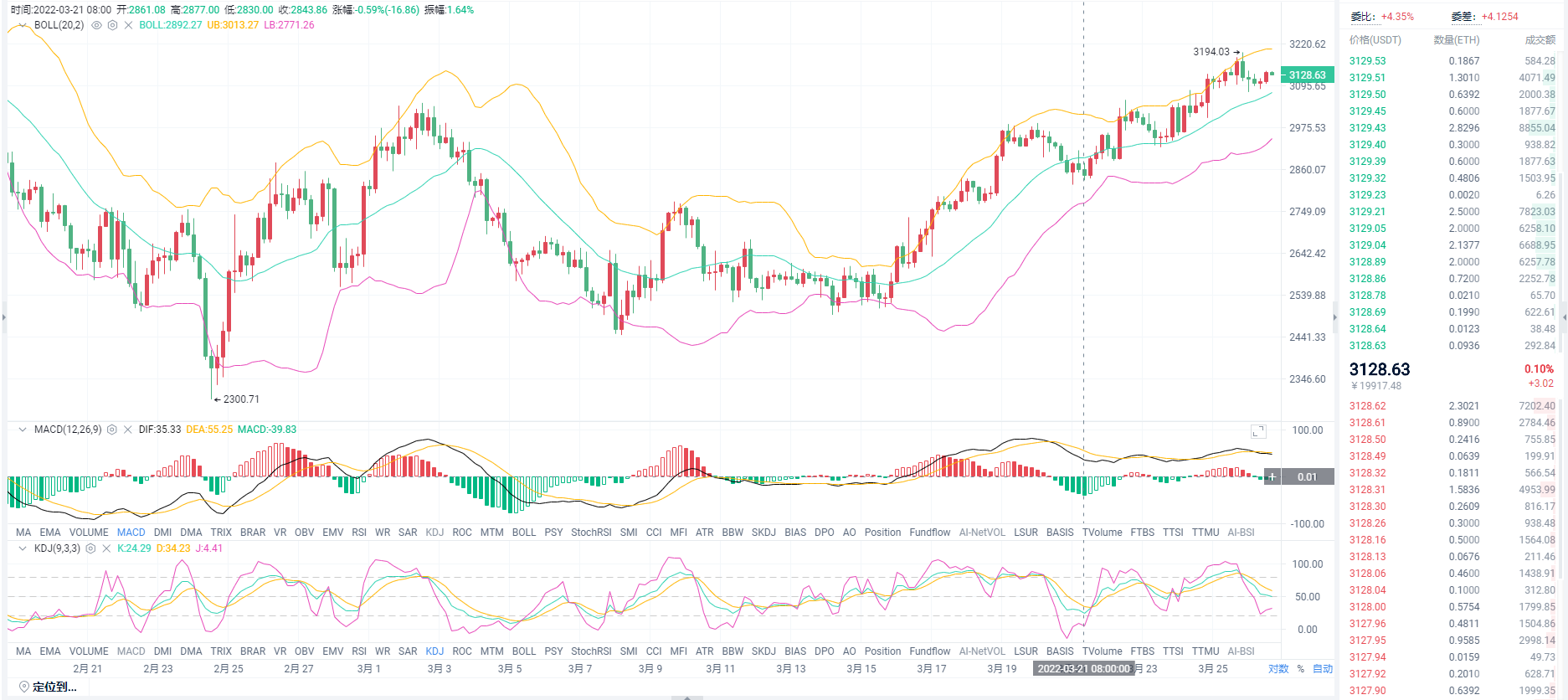This screenshot has height=700, width=1568.
Task: Toggle the 对数 logarithmic scale option
Action: tap(1278, 669)
